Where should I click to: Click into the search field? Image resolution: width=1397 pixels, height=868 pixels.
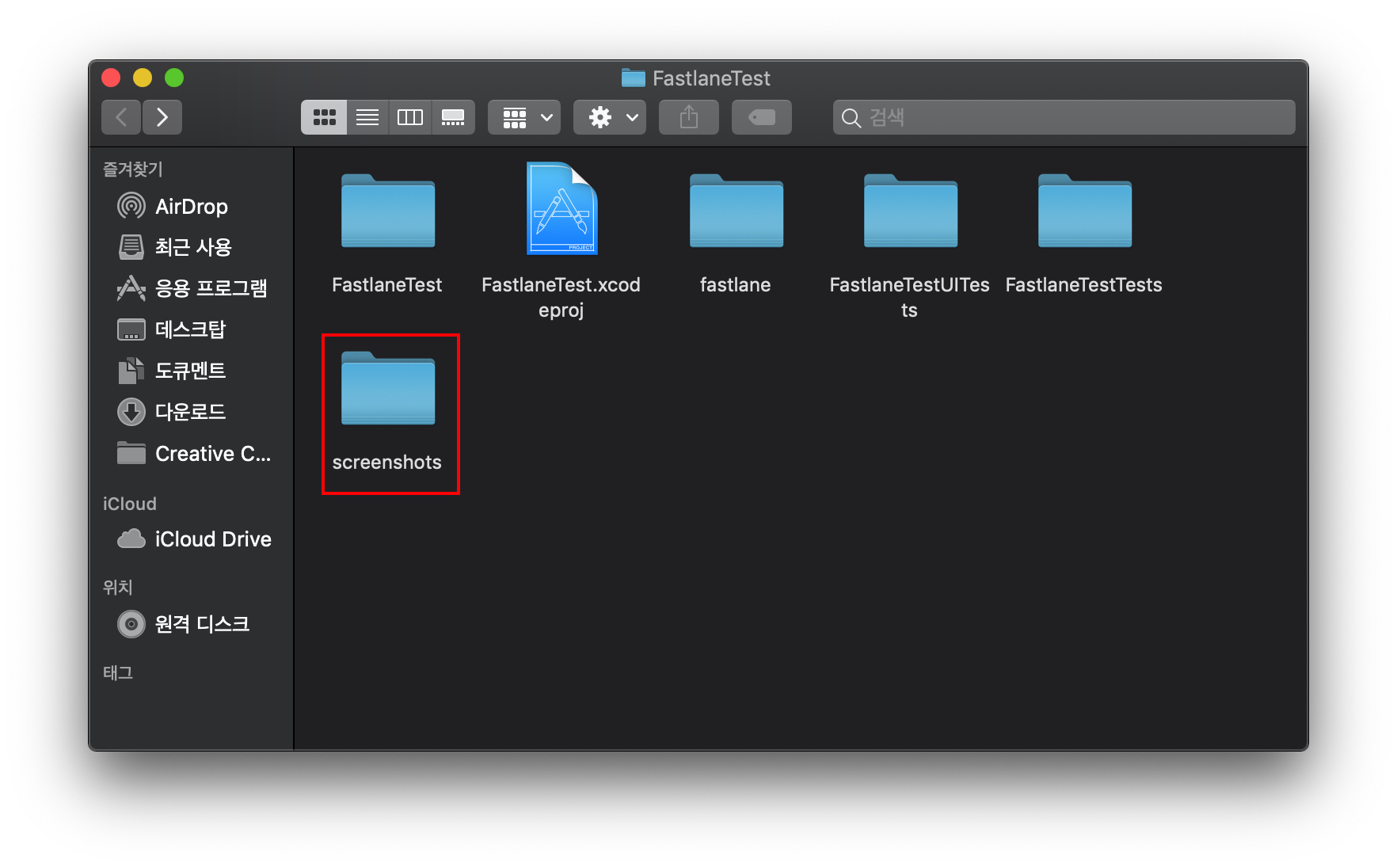click(1064, 117)
